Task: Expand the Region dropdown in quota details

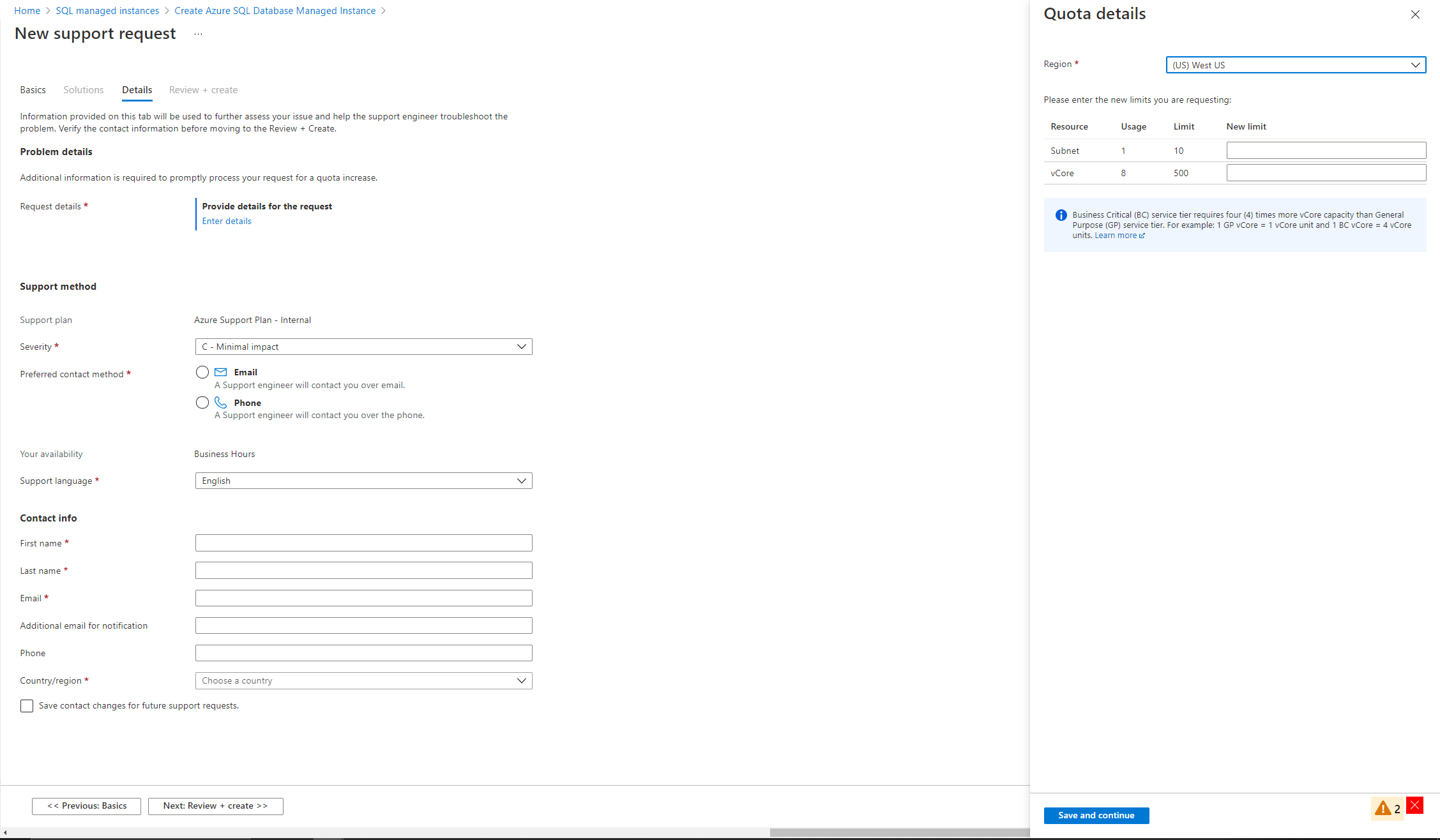Action: 1415,65
